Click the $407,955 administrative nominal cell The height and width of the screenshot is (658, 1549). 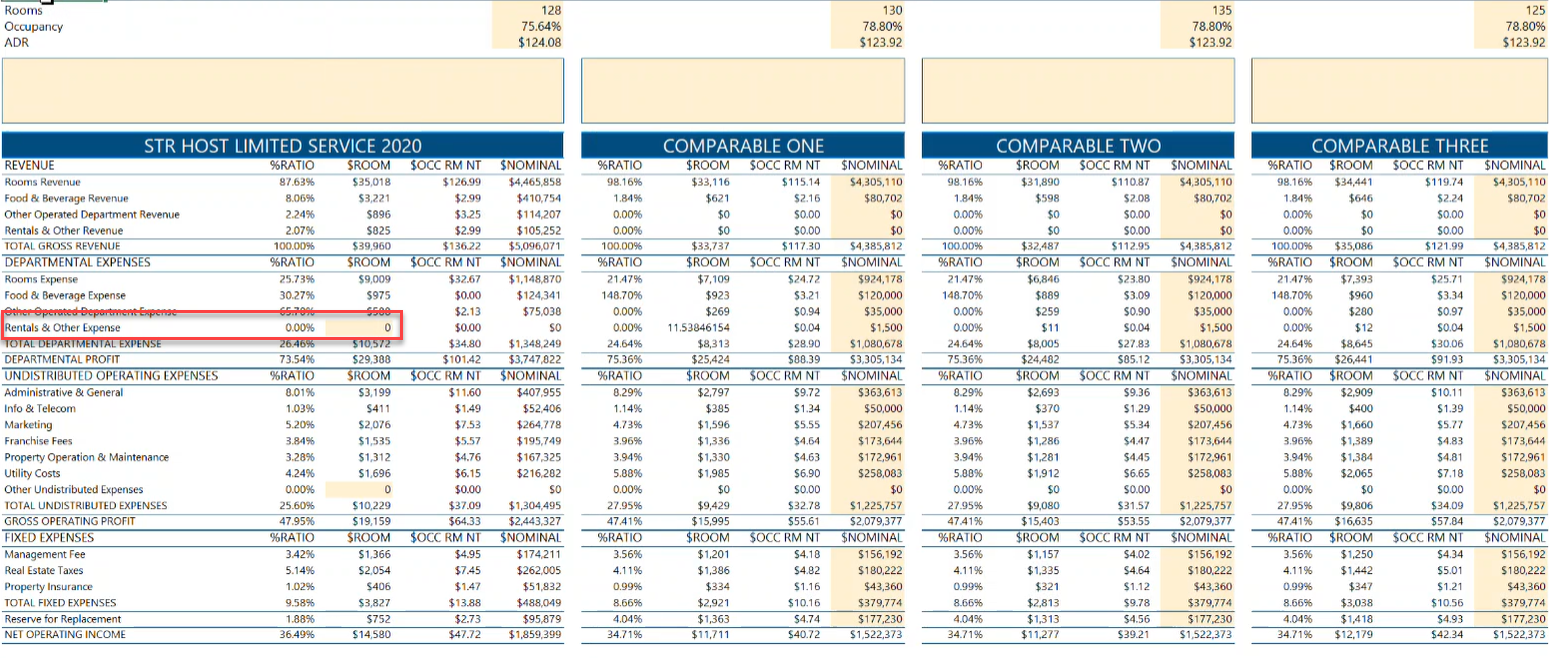(538, 392)
